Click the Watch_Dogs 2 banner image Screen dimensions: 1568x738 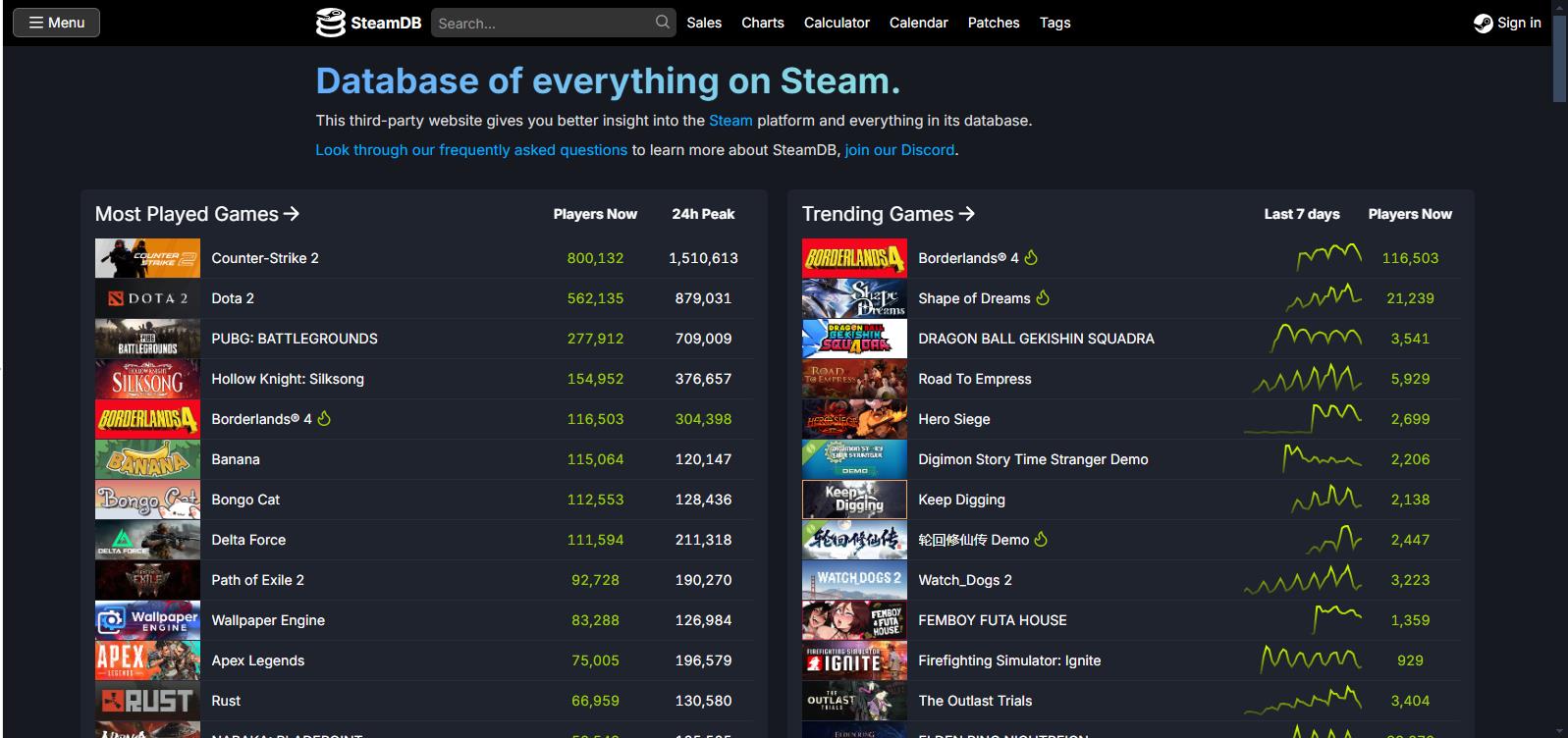854,580
